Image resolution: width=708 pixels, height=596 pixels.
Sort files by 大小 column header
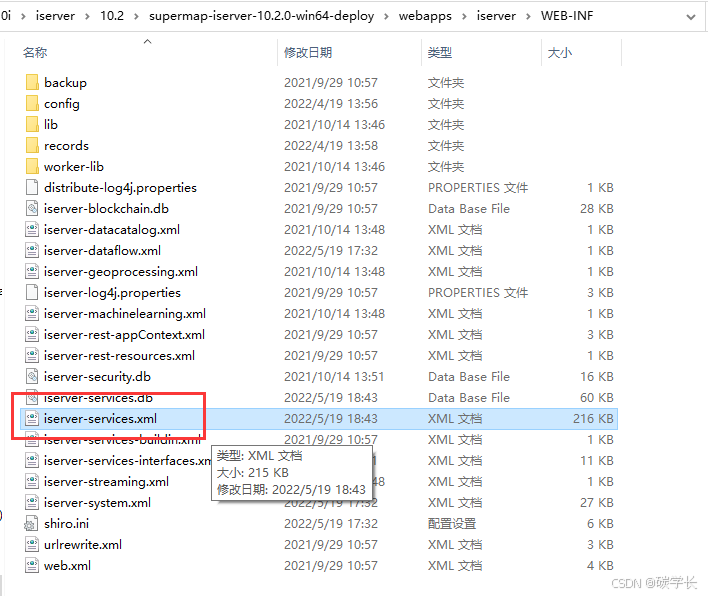560,52
